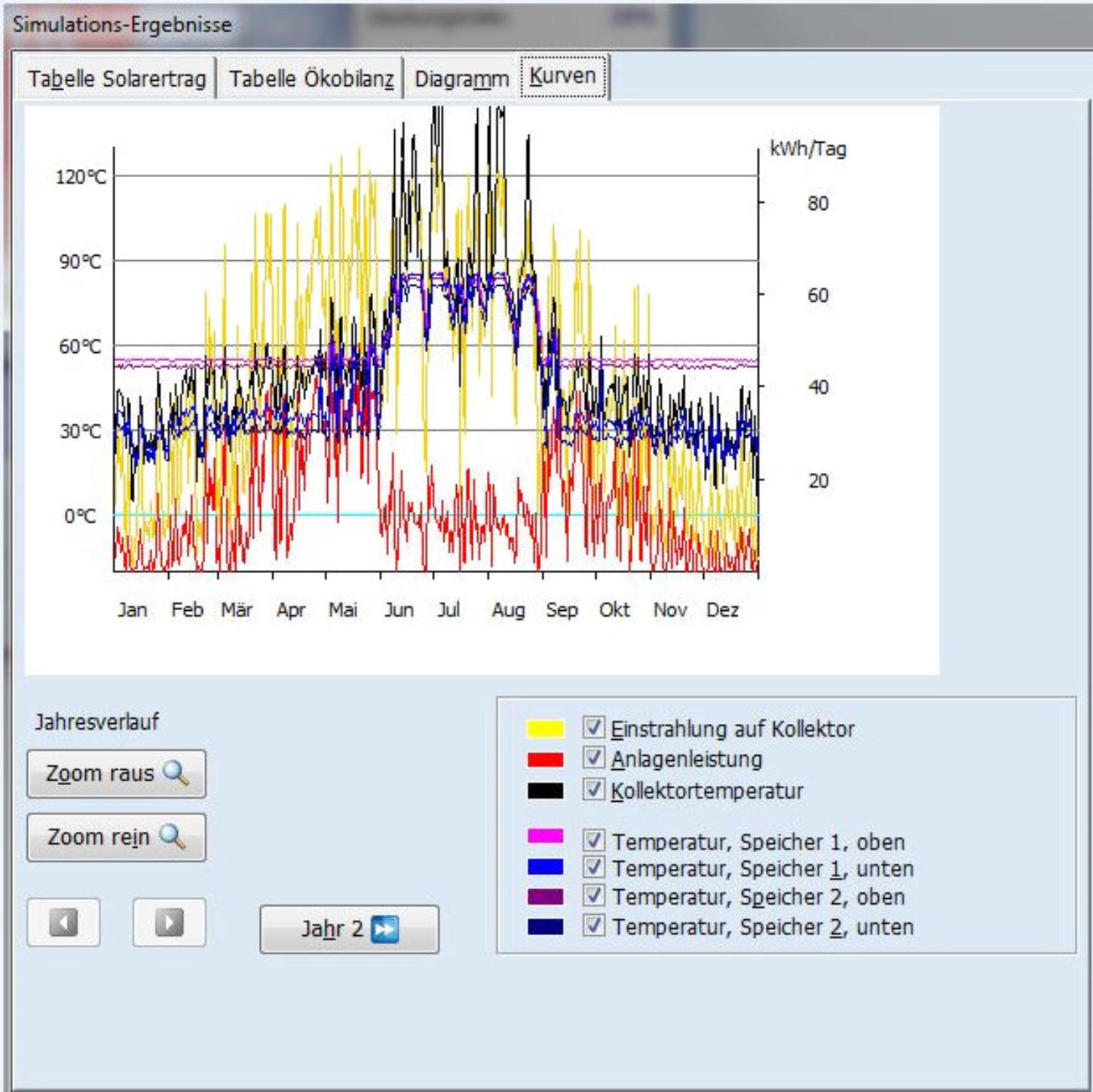Image resolution: width=1093 pixels, height=1092 pixels.
Task: Click the Nov month label
Action: pyautogui.click(x=670, y=609)
